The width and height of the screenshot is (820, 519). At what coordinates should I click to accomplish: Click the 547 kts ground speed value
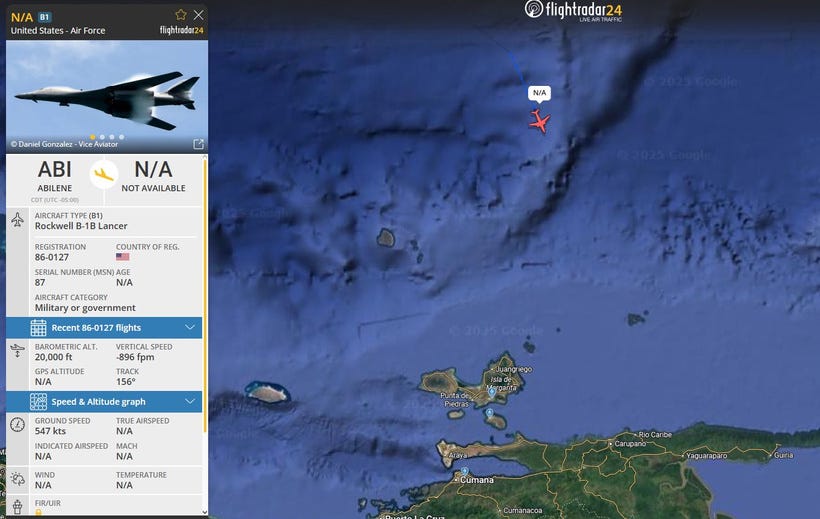(x=50, y=431)
